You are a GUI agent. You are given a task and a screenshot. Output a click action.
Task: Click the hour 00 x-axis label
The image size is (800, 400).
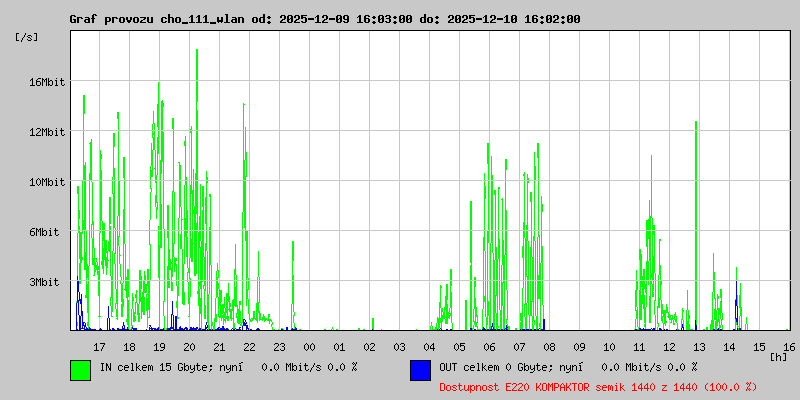pos(310,347)
